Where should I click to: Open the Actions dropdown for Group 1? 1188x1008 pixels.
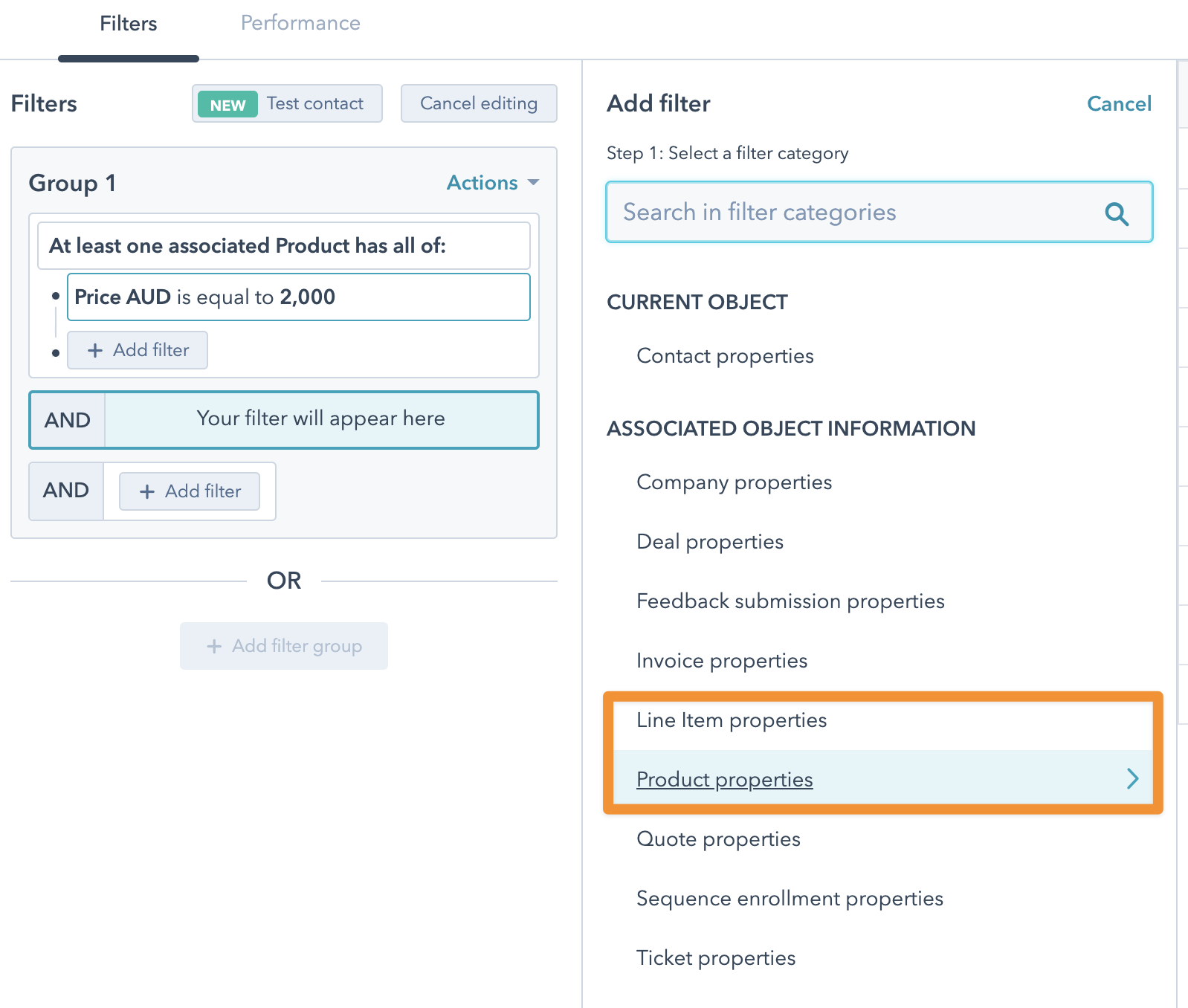492,183
